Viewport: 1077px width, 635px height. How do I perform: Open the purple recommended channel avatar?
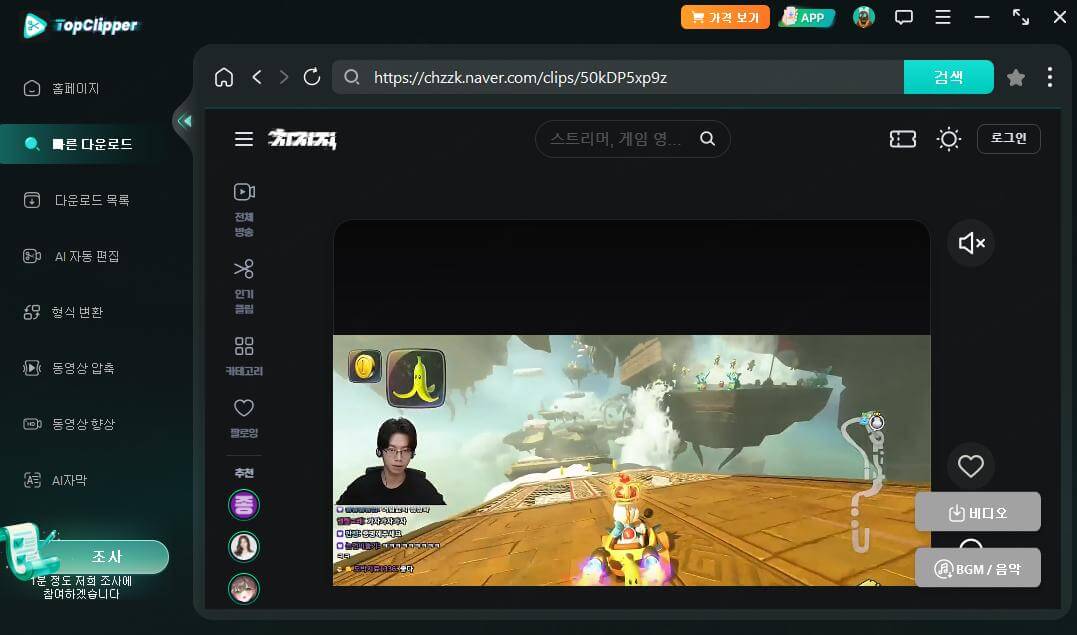pyautogui.click(x=244, y=505)
